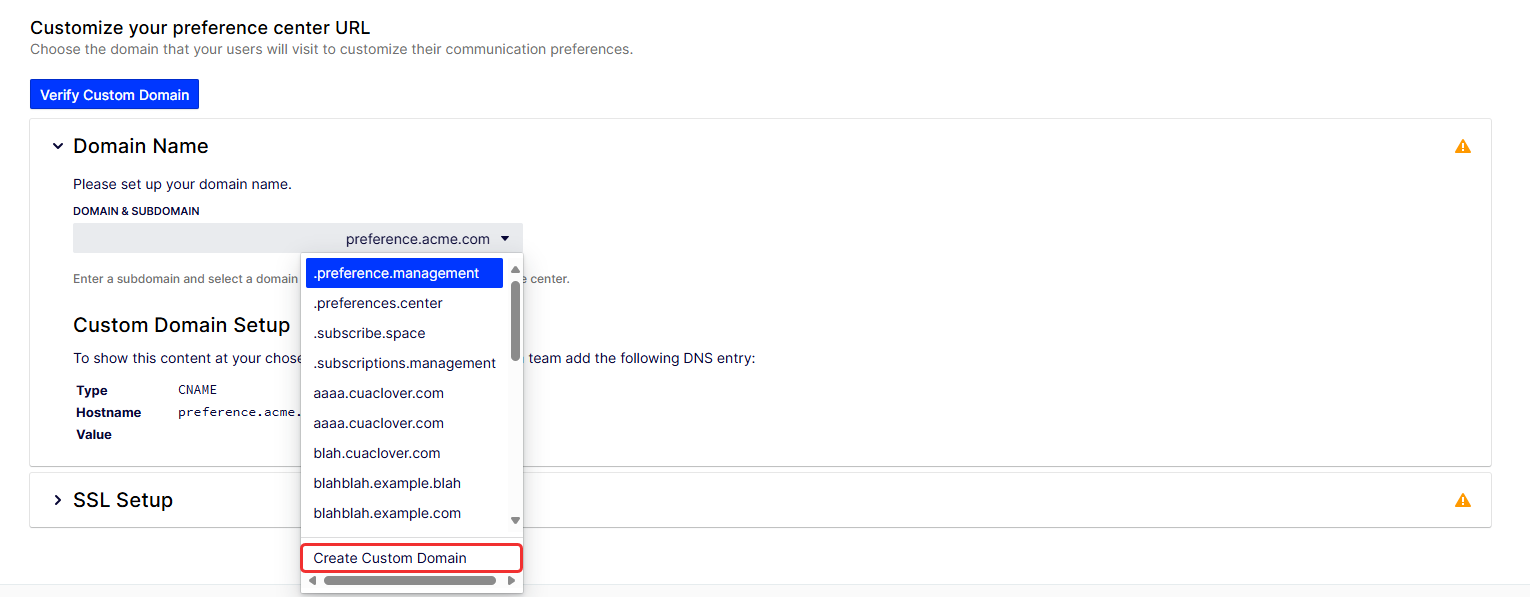Click the SSL Setup section title
Image resolution: width=1530 pixels, height=597 pixels.
pyautogui.click(x=123, y=500)
